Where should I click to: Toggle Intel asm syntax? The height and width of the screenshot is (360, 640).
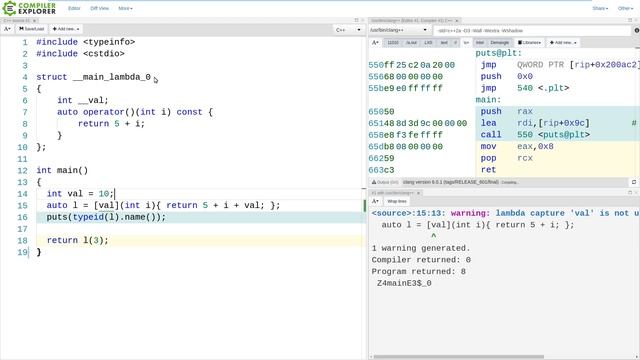(480, 42)
